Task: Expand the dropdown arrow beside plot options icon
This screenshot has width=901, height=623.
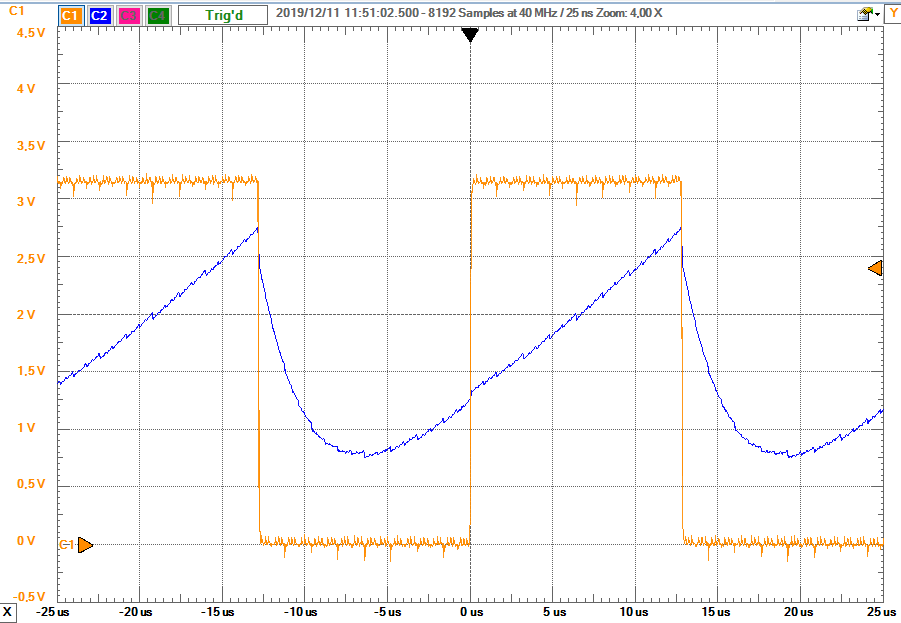Action: click(878, 15)
